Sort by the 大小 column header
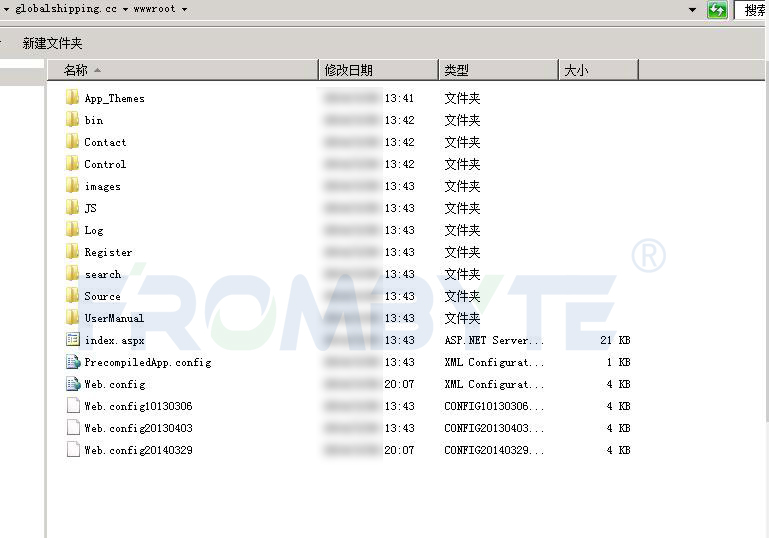The image size is (769, 538). tap(598, 70)
